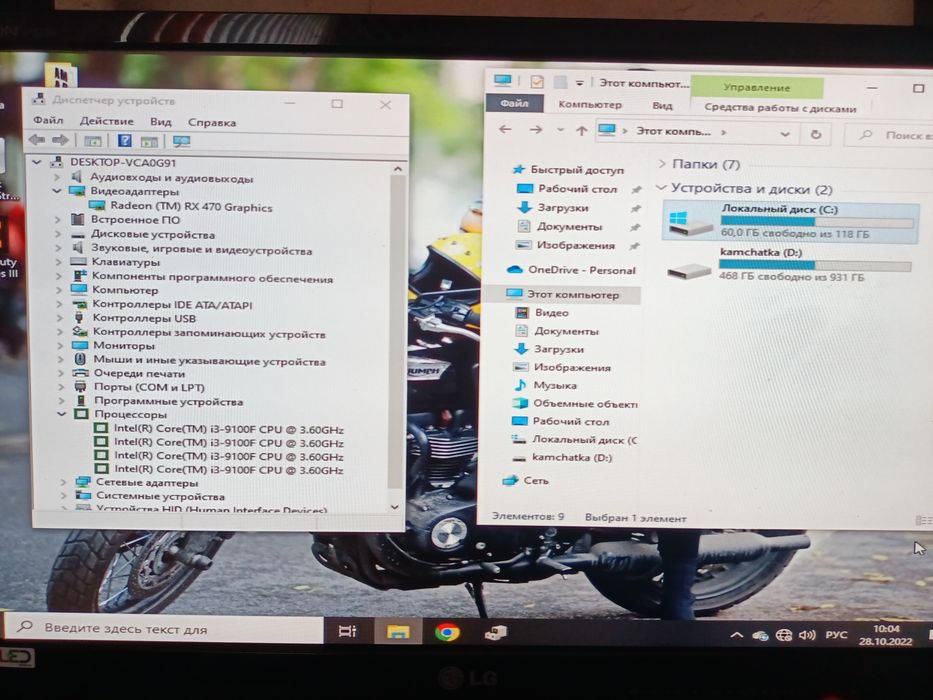Click the Up arrow in Explorer navigation

[x=581, y=130]
